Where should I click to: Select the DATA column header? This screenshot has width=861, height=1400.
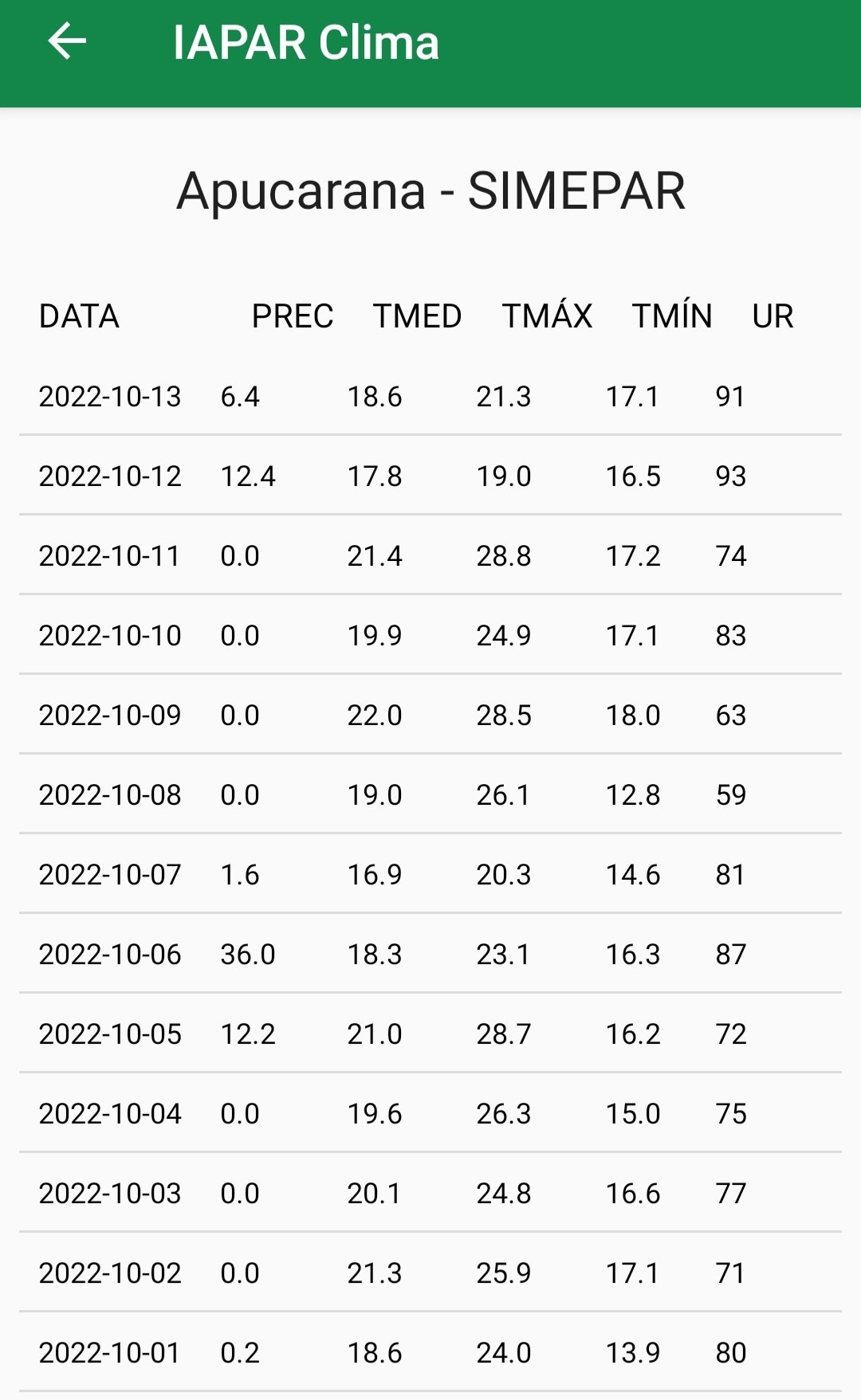79,316
